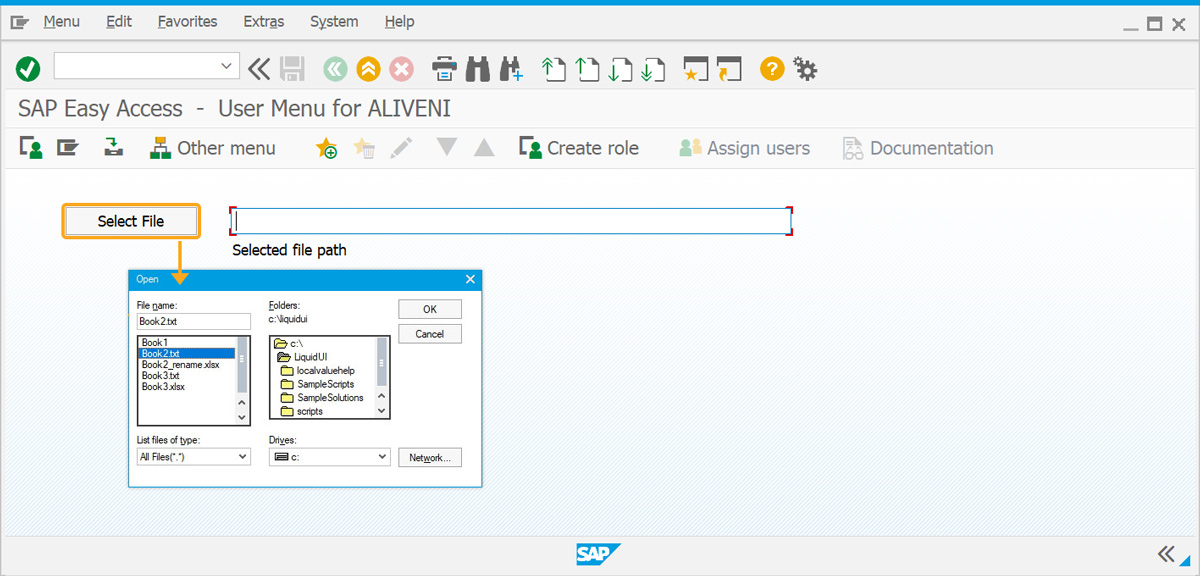Click the SAP Menu icon in the application toolbar
Viewport: 1200px width, 576px height.
[x=67, y=148]
